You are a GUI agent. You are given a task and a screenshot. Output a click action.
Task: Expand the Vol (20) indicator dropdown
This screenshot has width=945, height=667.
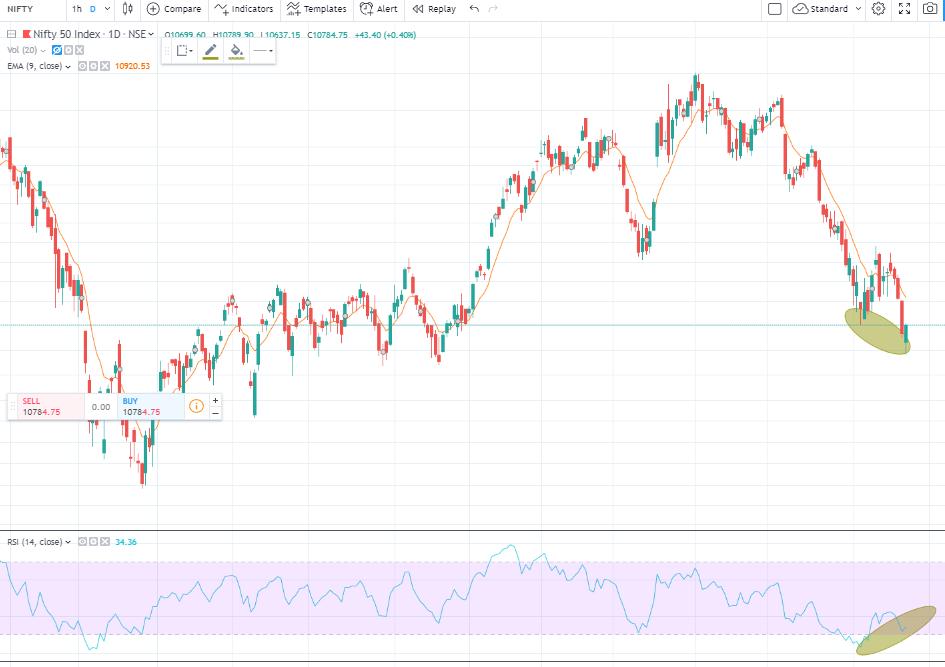[x=43, y=50]
